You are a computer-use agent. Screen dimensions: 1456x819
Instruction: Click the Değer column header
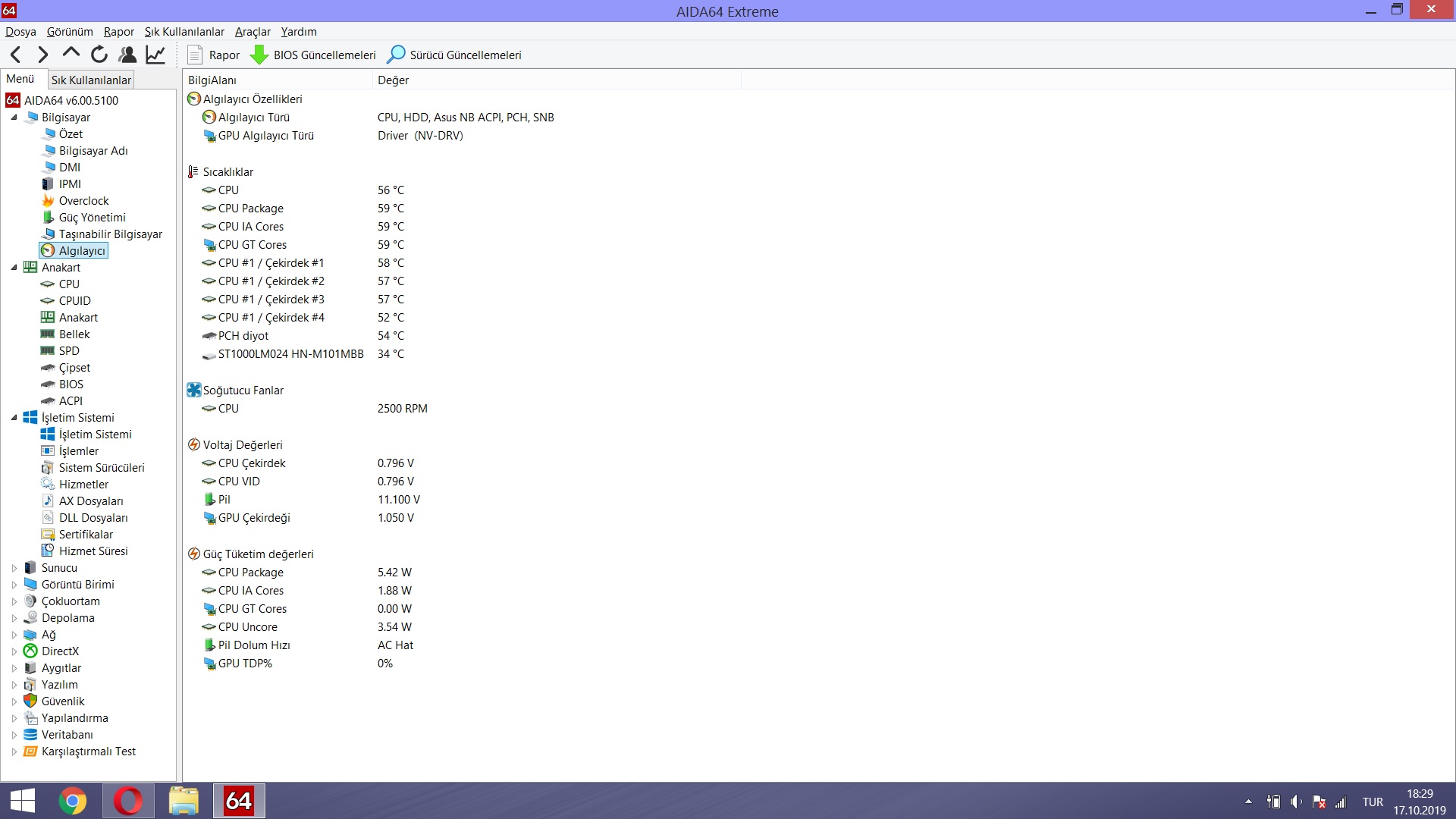pyautogui.click(x=557, y=80)
